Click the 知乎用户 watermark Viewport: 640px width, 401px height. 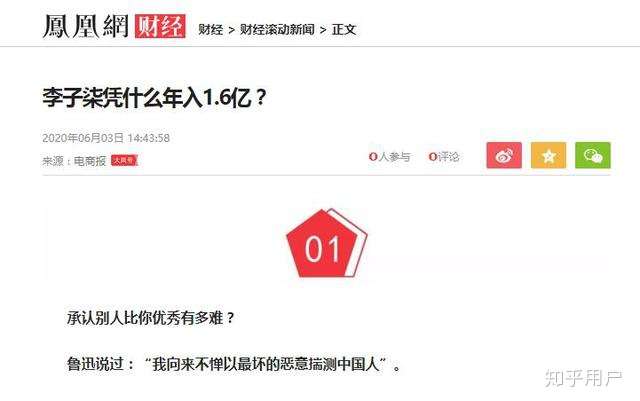tap(584, 378)
